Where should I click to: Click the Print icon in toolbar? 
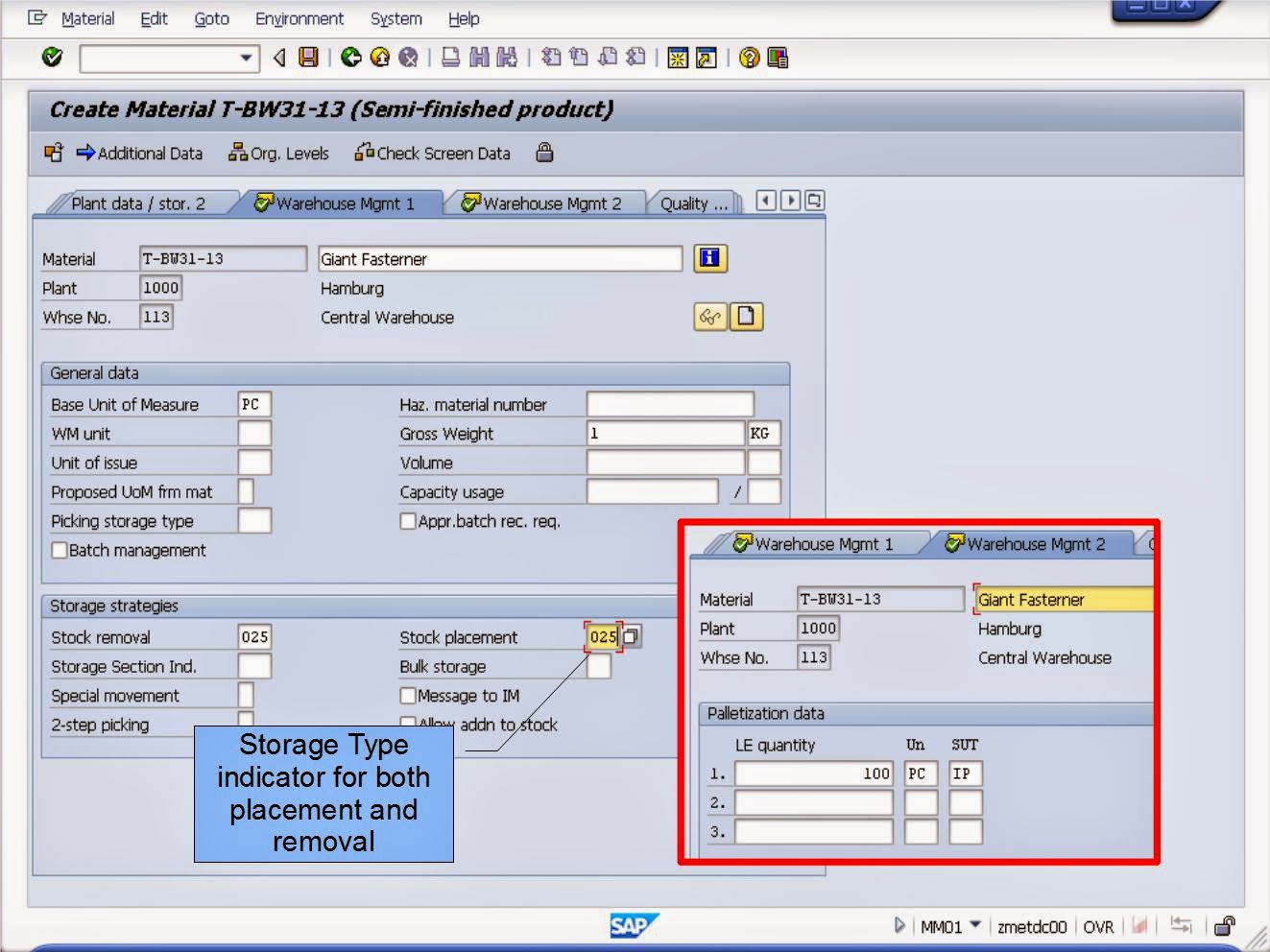point(450,58)
